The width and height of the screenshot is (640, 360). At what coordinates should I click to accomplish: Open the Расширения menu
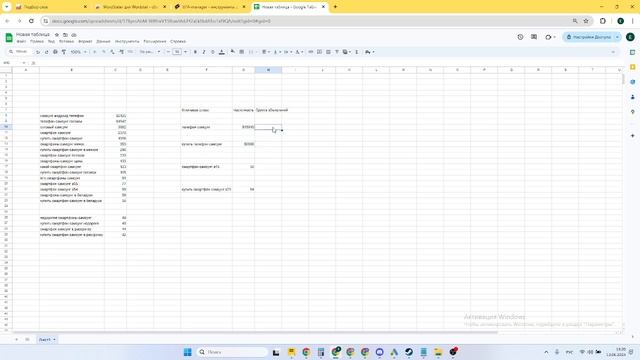(x=155, y=41)
